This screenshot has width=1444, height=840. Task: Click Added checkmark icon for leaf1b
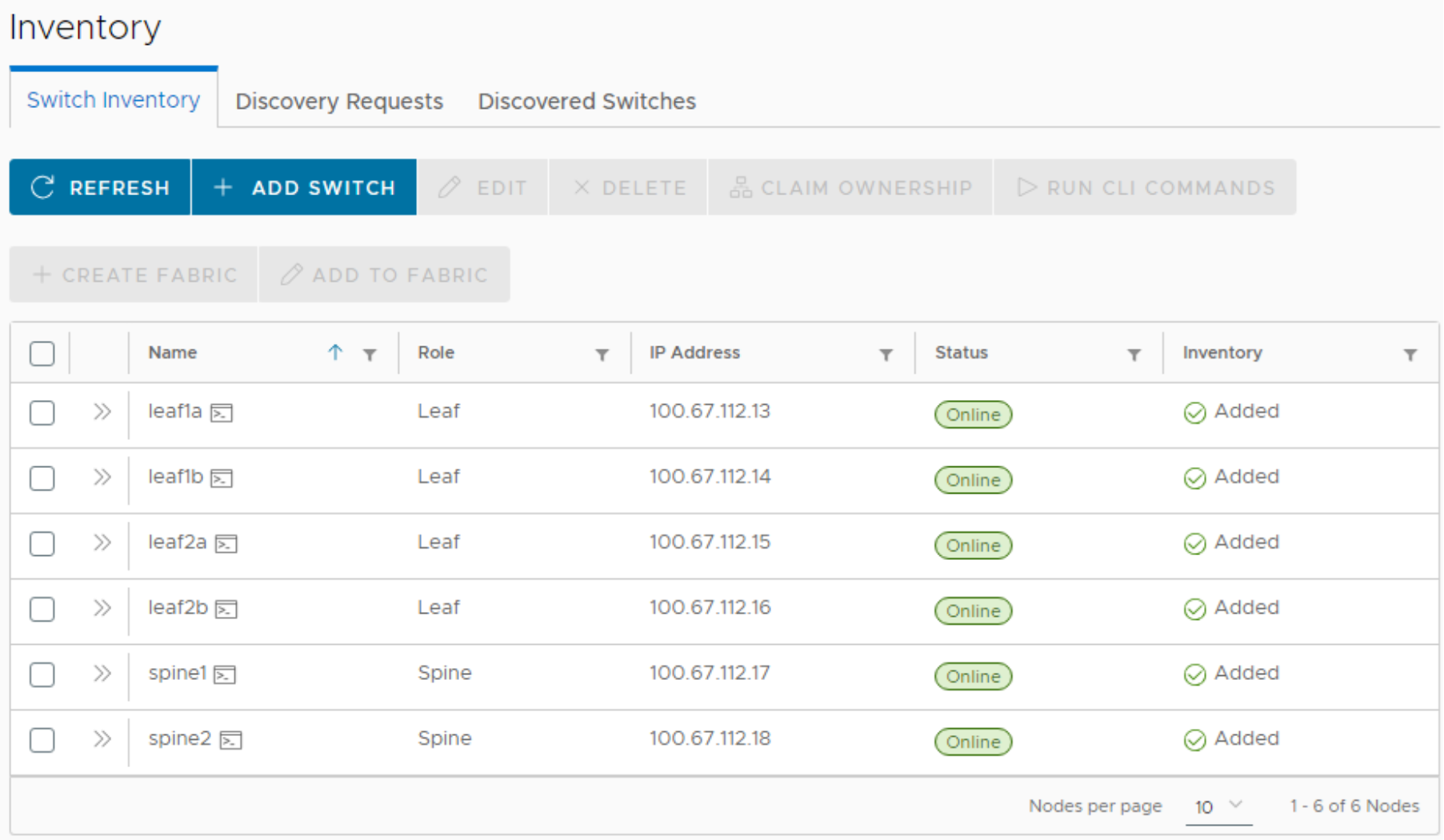pyautogui.click(x=1194, y=478)
